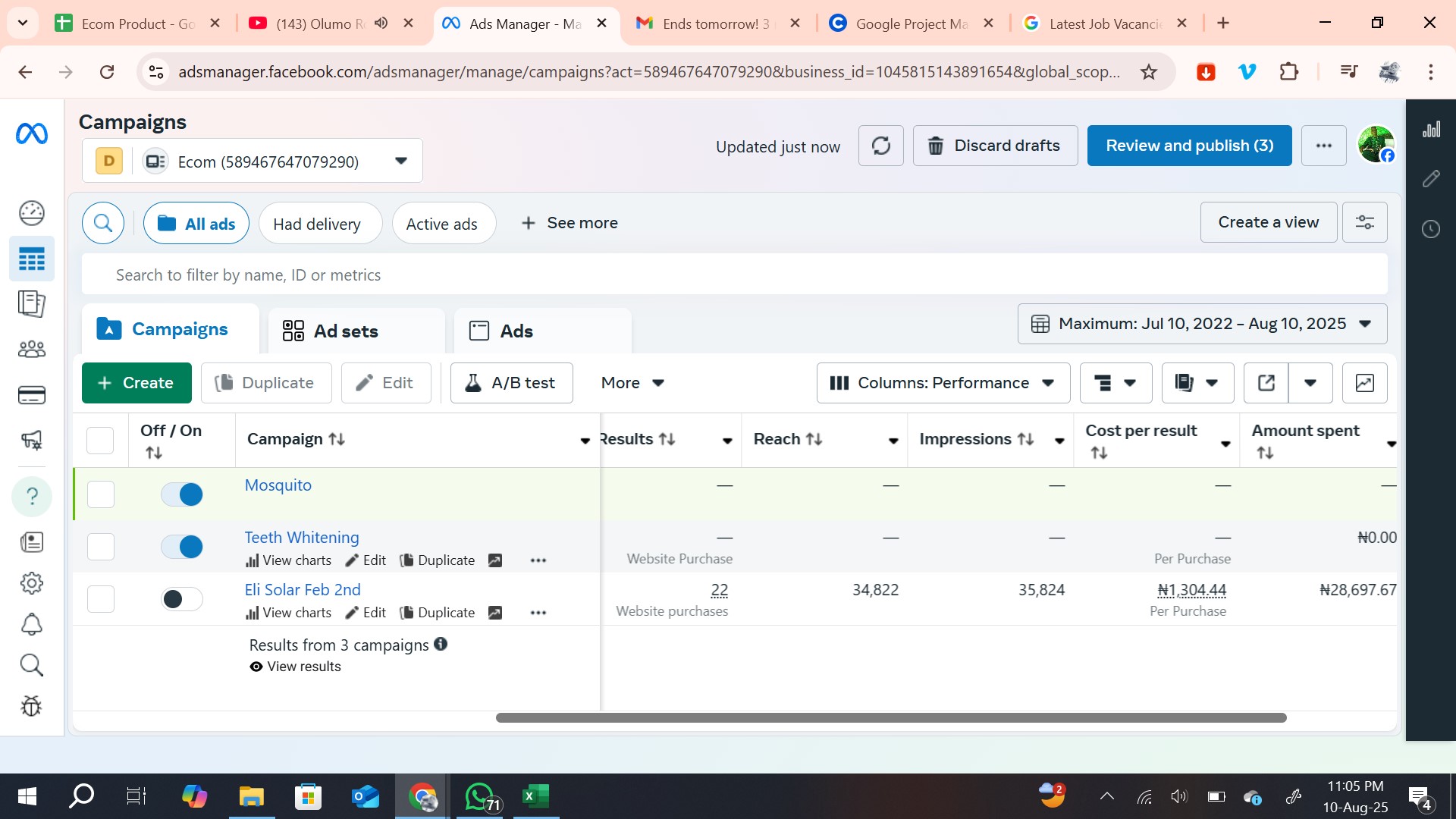This screenshot has height=819, width=1456.
Task: Click Review and publish (3) button
Action: [1189, 146]
